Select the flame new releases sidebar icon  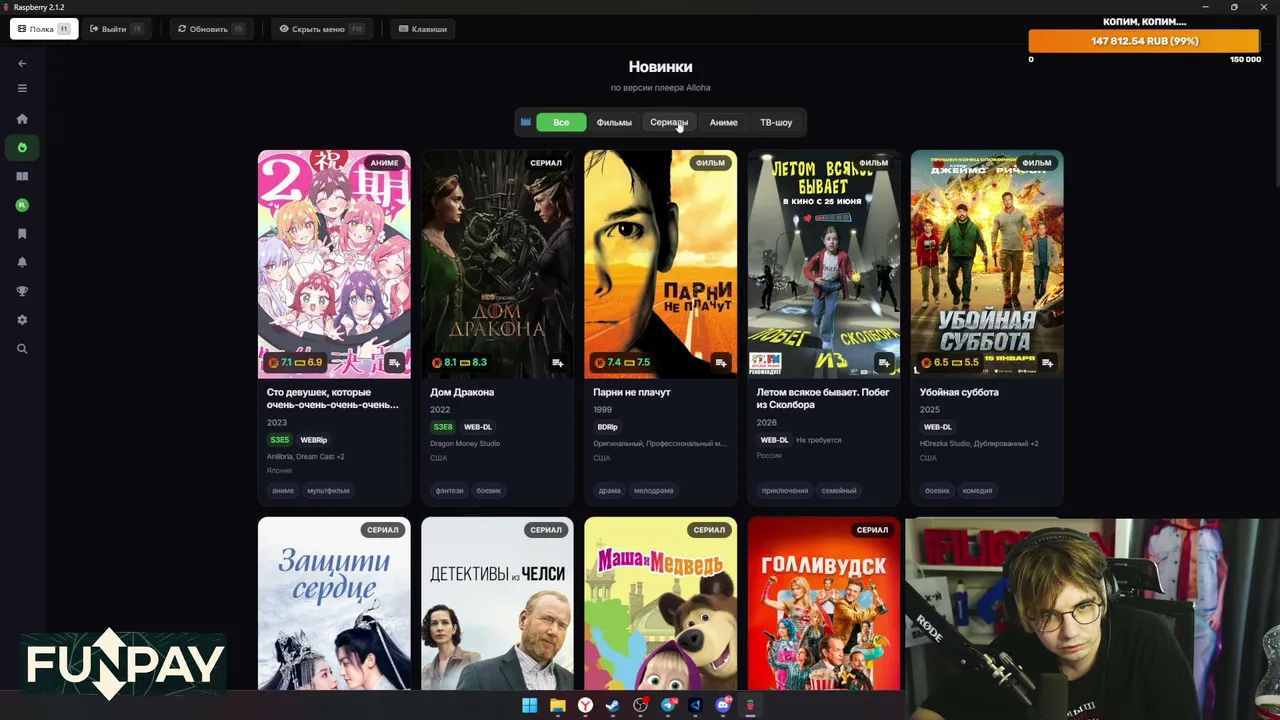pos(22,148)
